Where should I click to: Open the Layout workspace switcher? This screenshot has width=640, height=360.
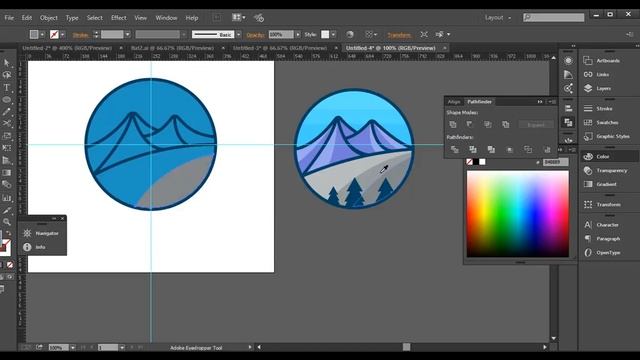tap(498, 18)
